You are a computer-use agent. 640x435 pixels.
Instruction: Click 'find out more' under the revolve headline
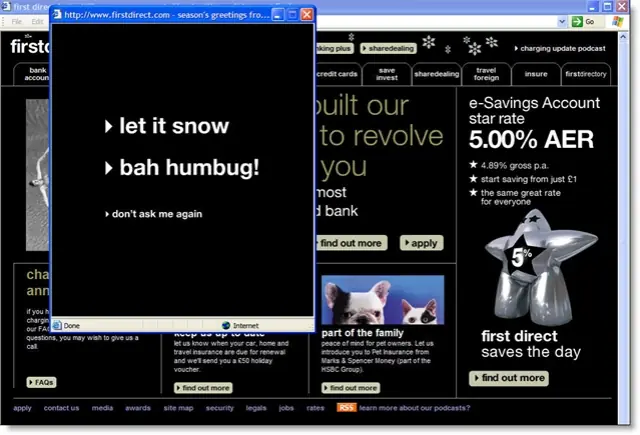351,243
